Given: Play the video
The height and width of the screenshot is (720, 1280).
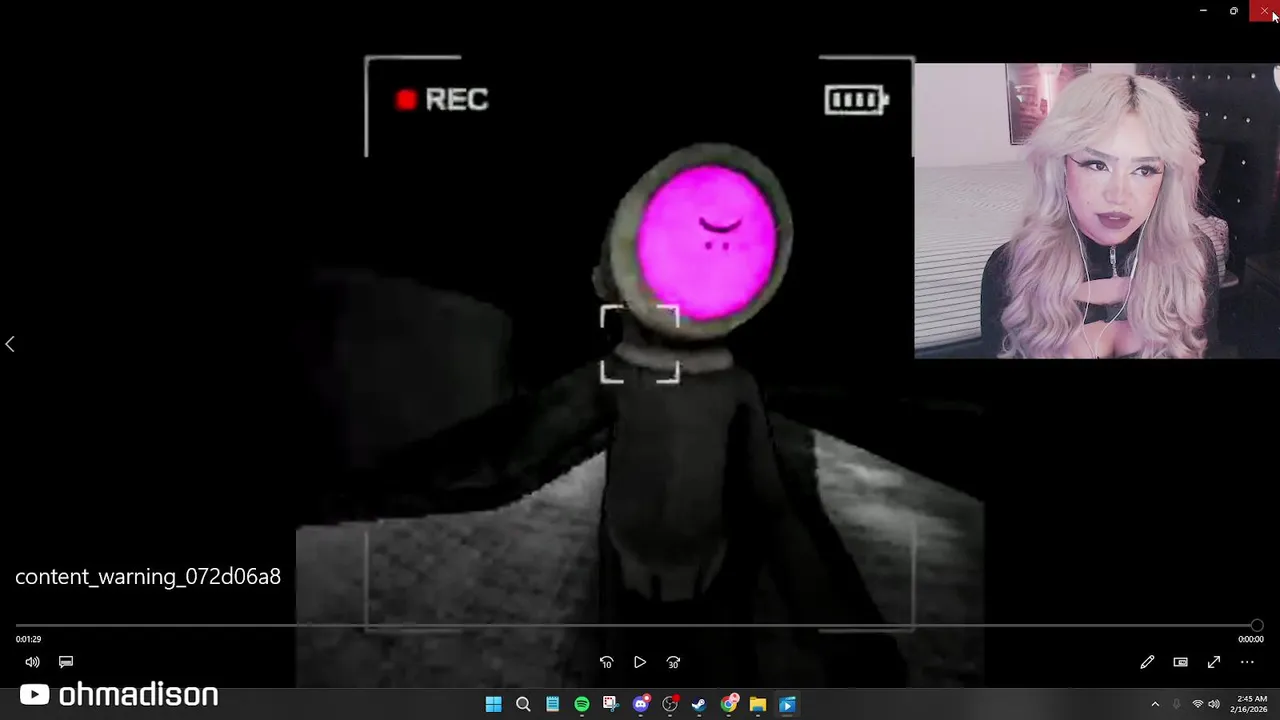Looking at the screenshot, I should click(x=640, y=662).
